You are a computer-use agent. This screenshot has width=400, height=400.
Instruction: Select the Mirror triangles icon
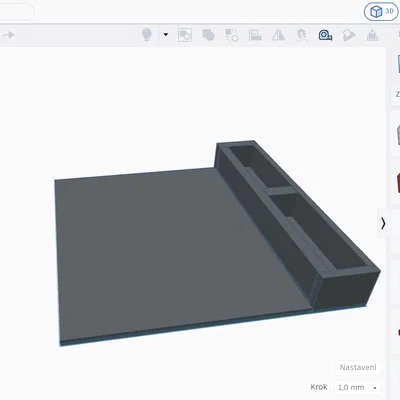[278, 35]
